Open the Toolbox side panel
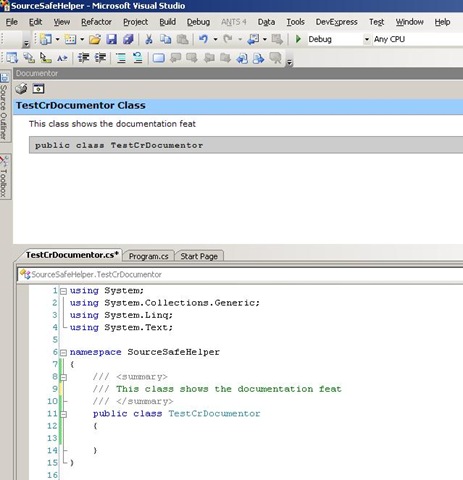This screenshot has height=480, width=463. [x=4, y=177]
